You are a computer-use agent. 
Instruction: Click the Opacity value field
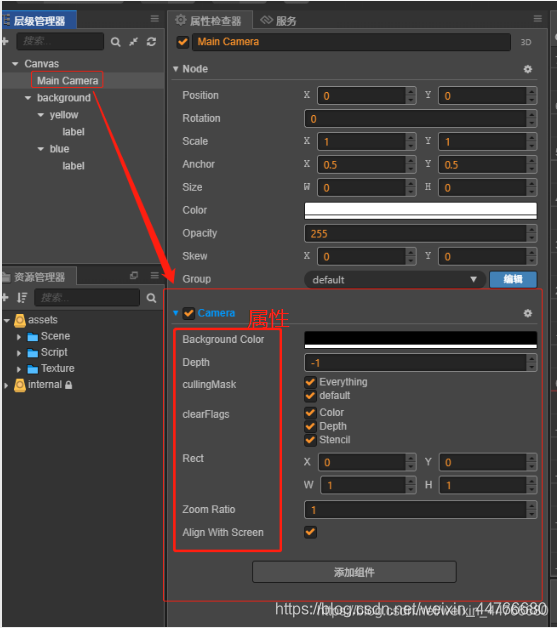pyautogui.click(x=415, y=233)
